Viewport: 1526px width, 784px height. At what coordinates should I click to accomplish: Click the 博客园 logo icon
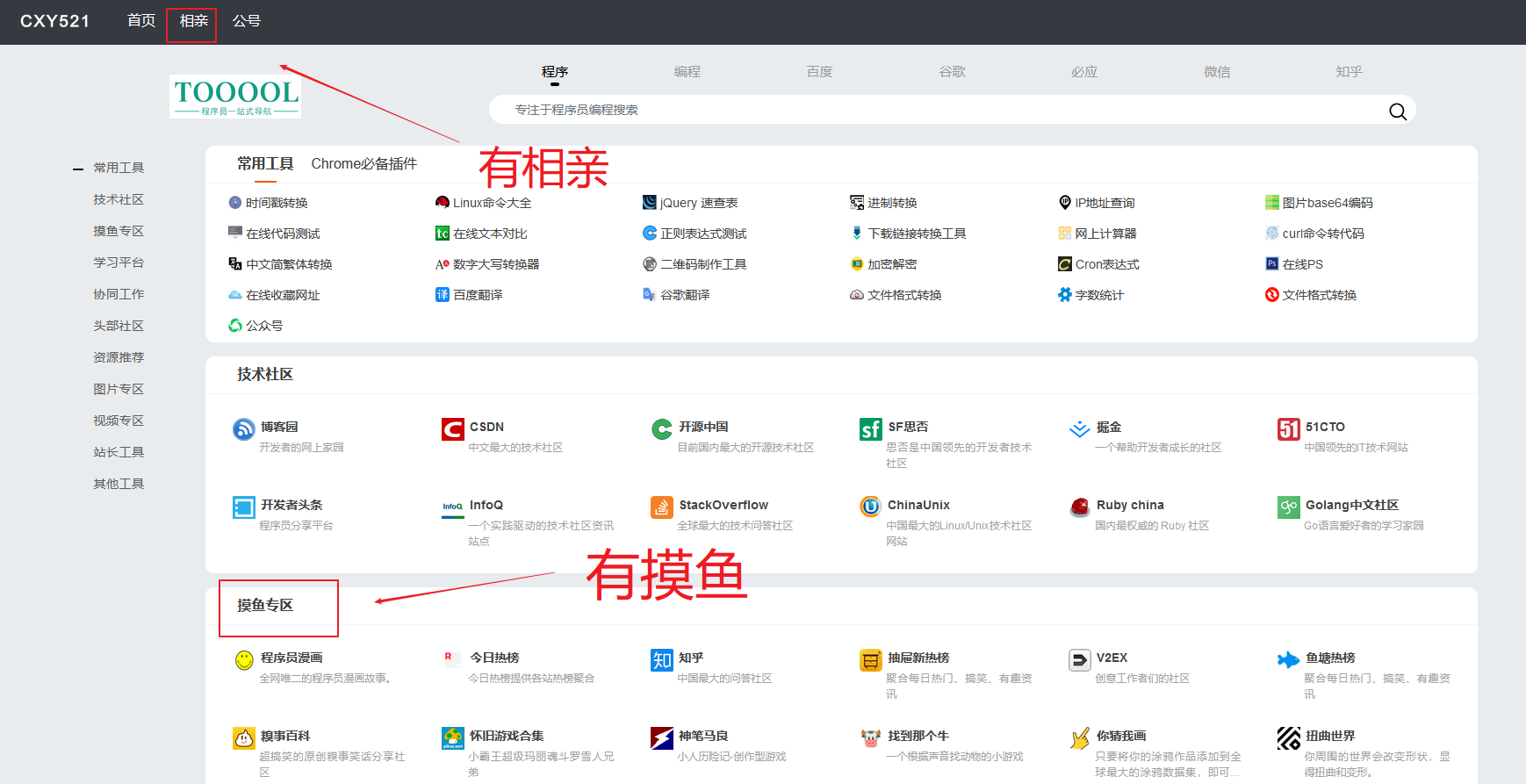click(x=243, y=429)
